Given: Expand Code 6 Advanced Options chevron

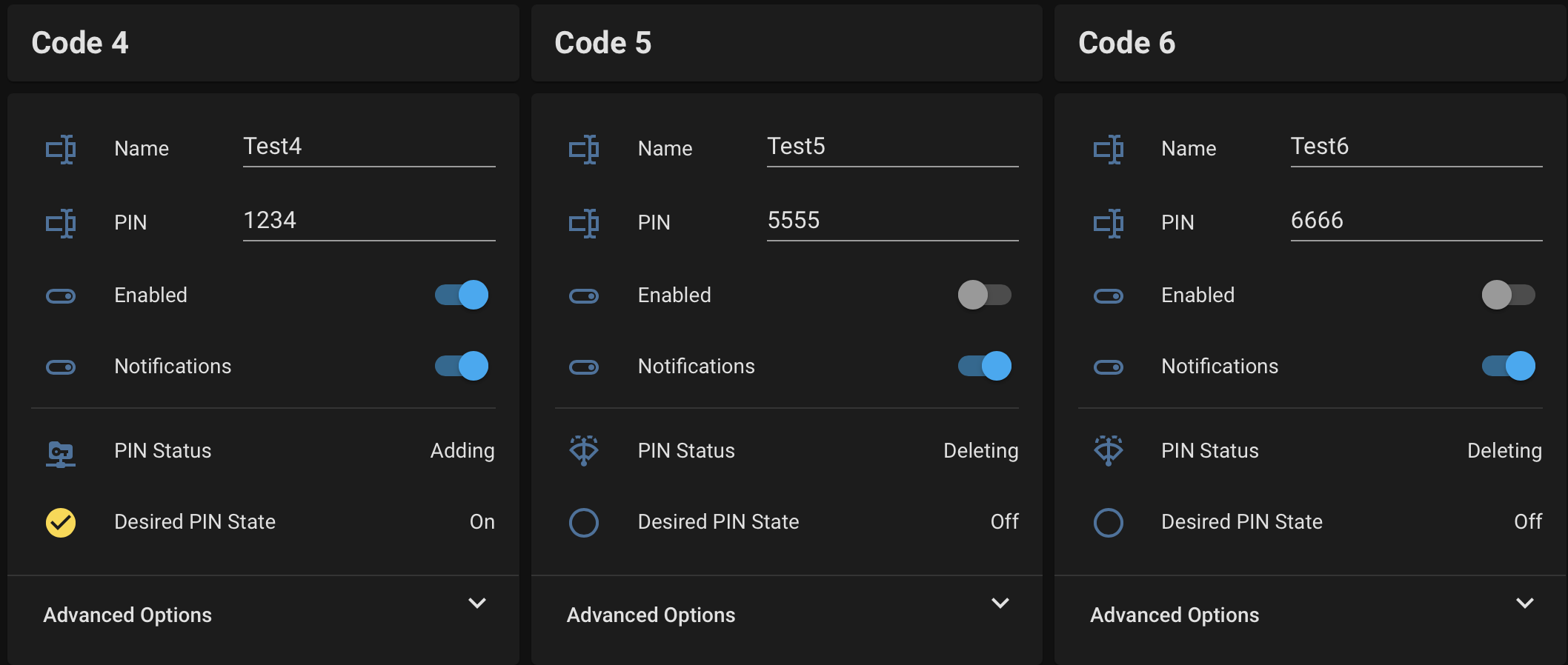Looking at the screenshot, I should tap(1525, 604).
